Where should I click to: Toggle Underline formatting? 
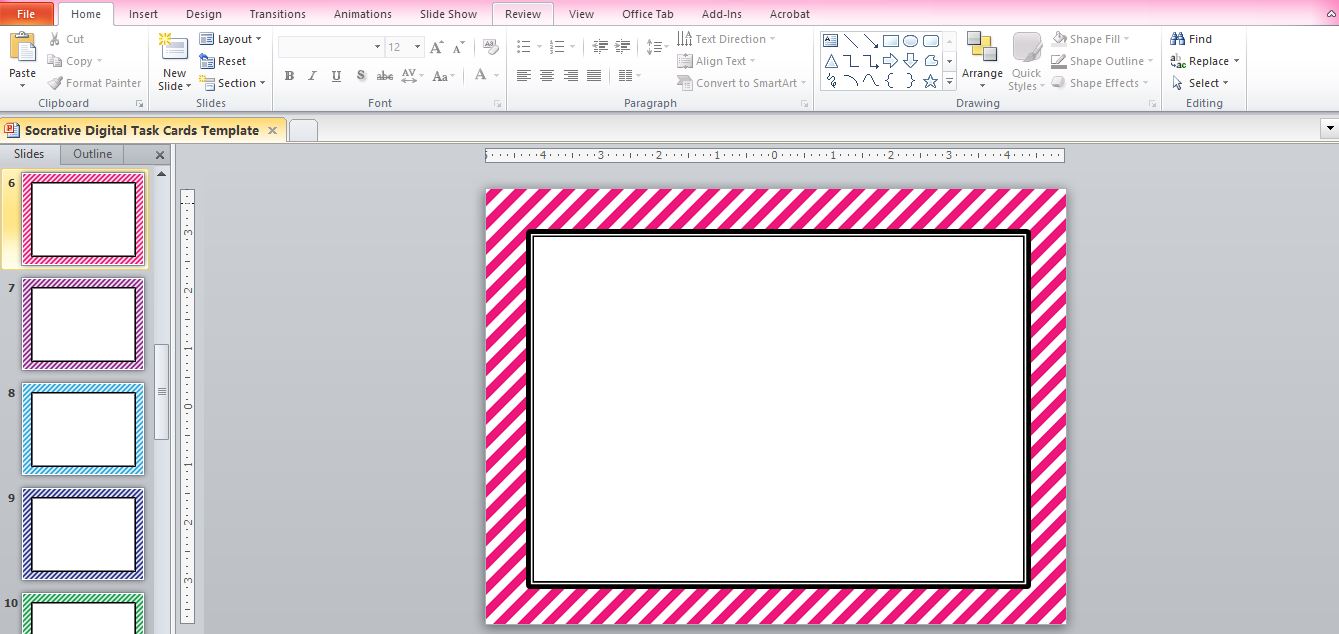pyautogui.click(x=336, y=76)
